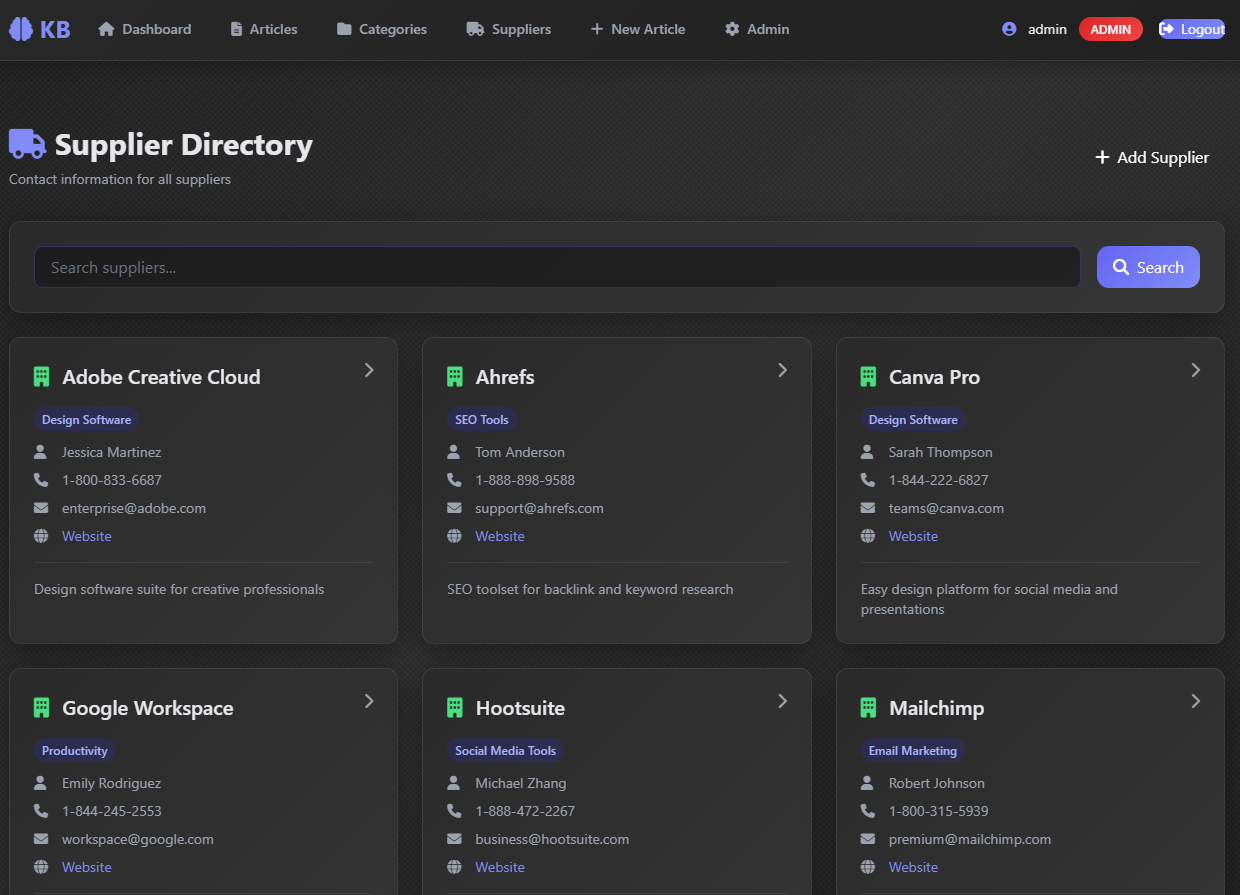The height and width of the screenshot is (895, 1240).
Task: Click the envelope icon beside teams@canva.com
Action: pos(868,508)
